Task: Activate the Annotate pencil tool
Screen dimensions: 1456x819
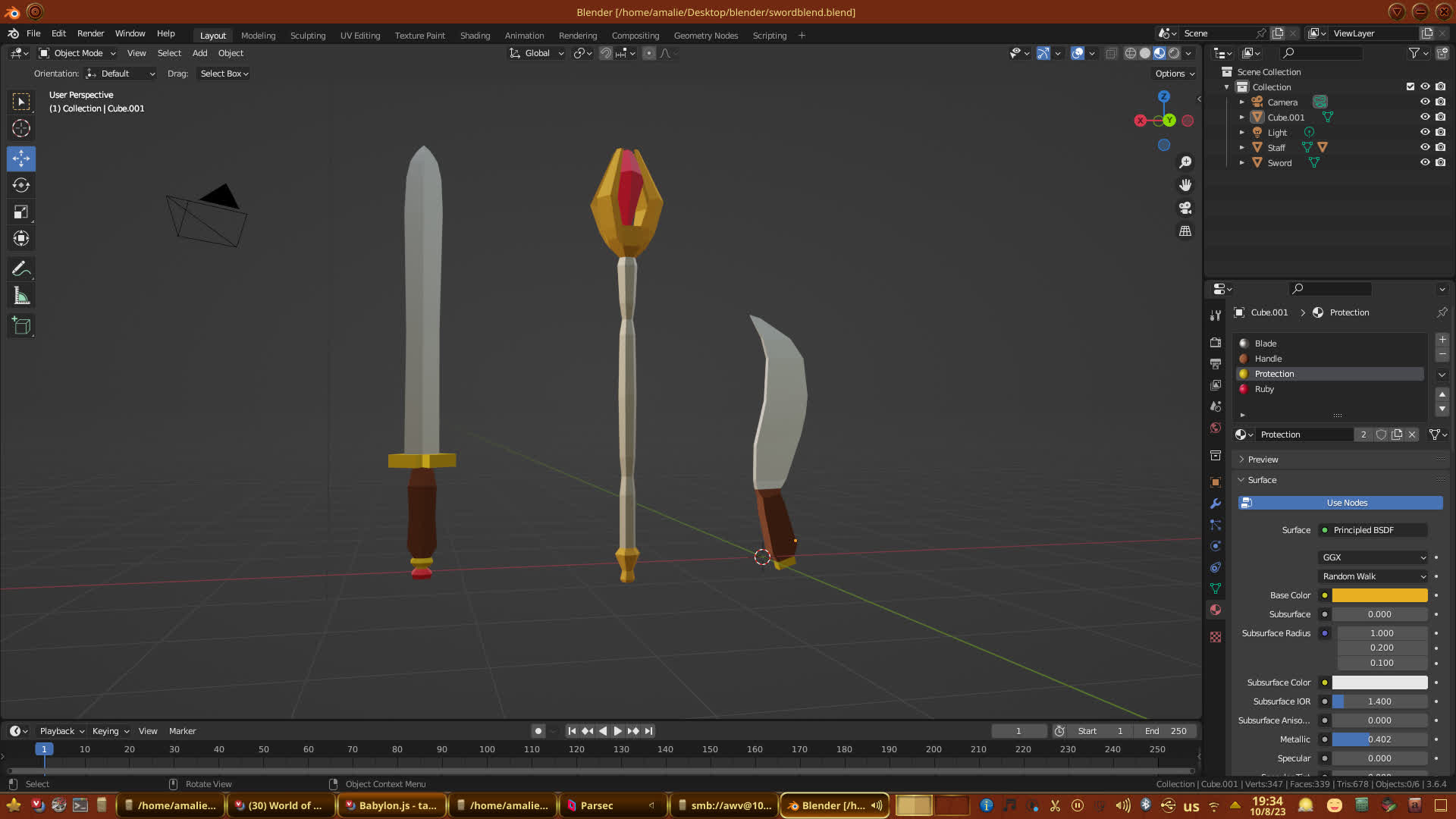Action: pos(21,269)
